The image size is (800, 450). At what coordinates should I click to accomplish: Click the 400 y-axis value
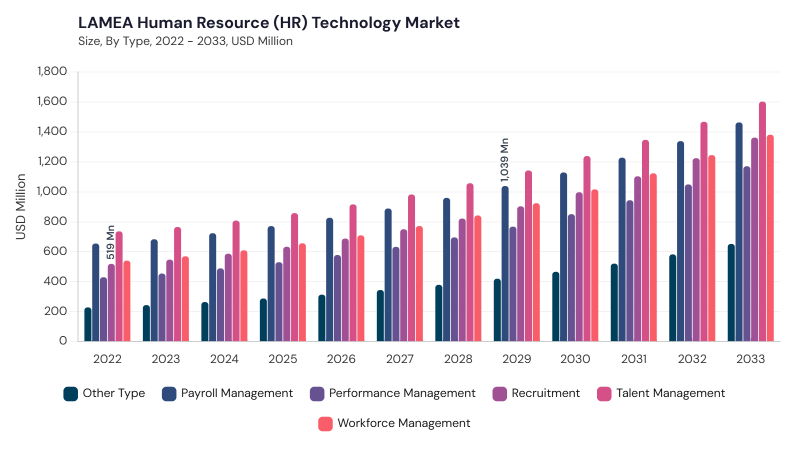pyautogui.click(x=55, y=281)
